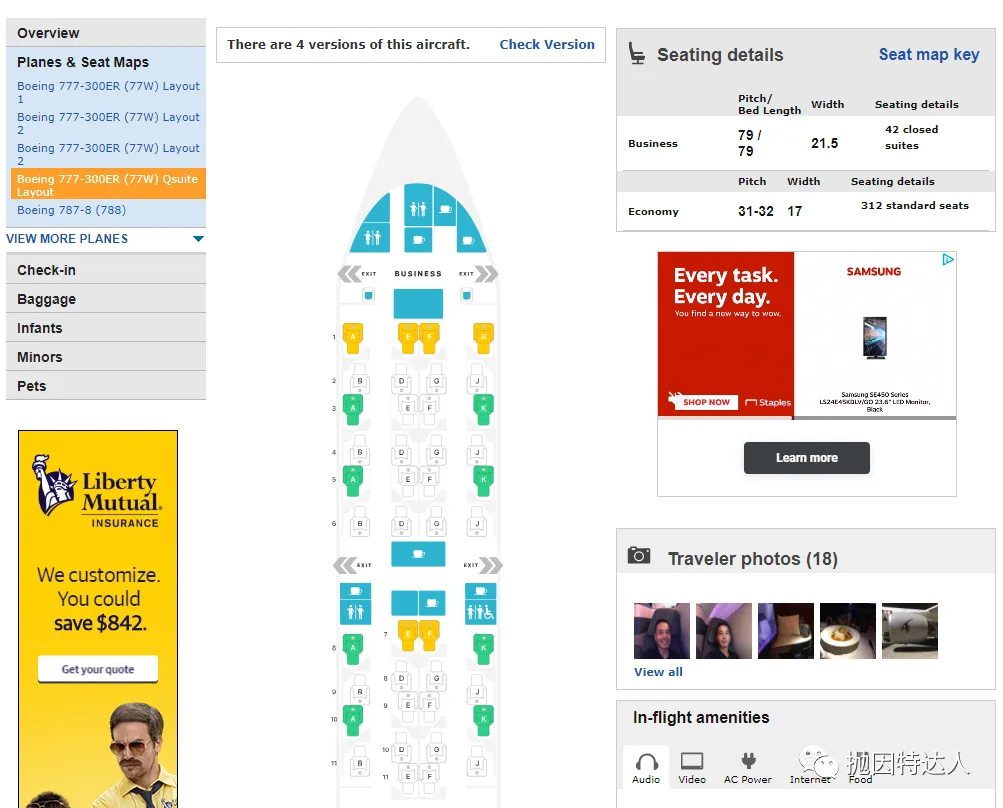
Task: Open the Check-in menu item
Action: pyautogui.click(x=47, y=270)
